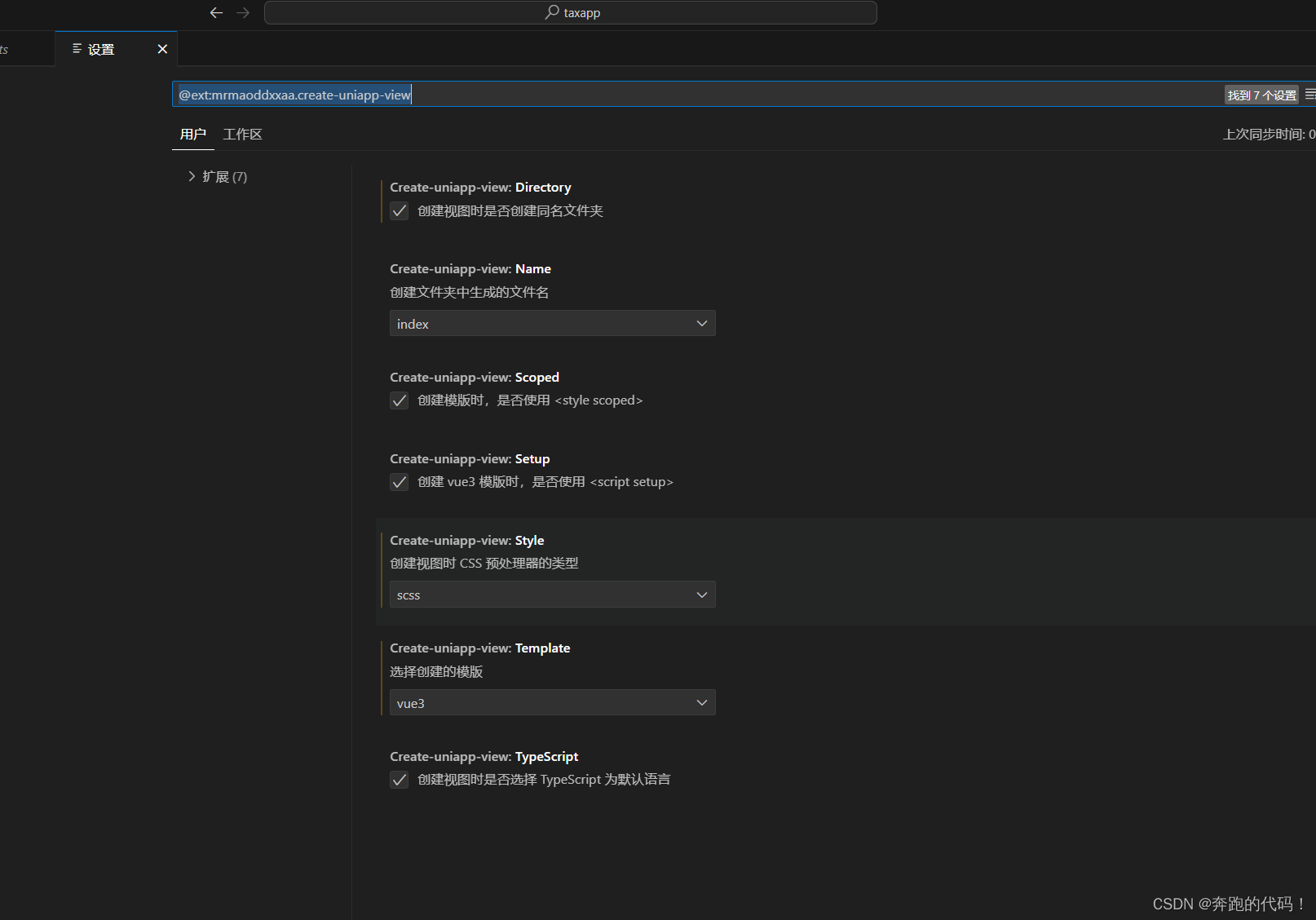
Task: Expand the 扩展 (7) tree item
Action: pyautogui.click(x=217, y=176)
